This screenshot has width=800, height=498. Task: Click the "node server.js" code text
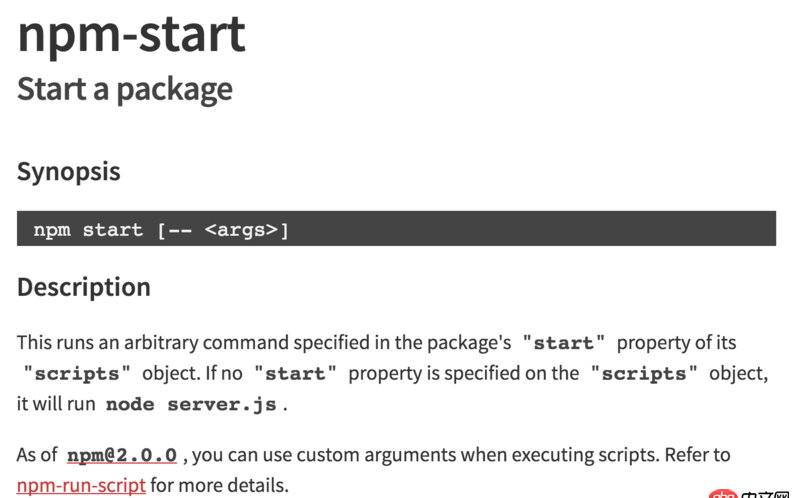pyautogui.click(x=191, y=404)
